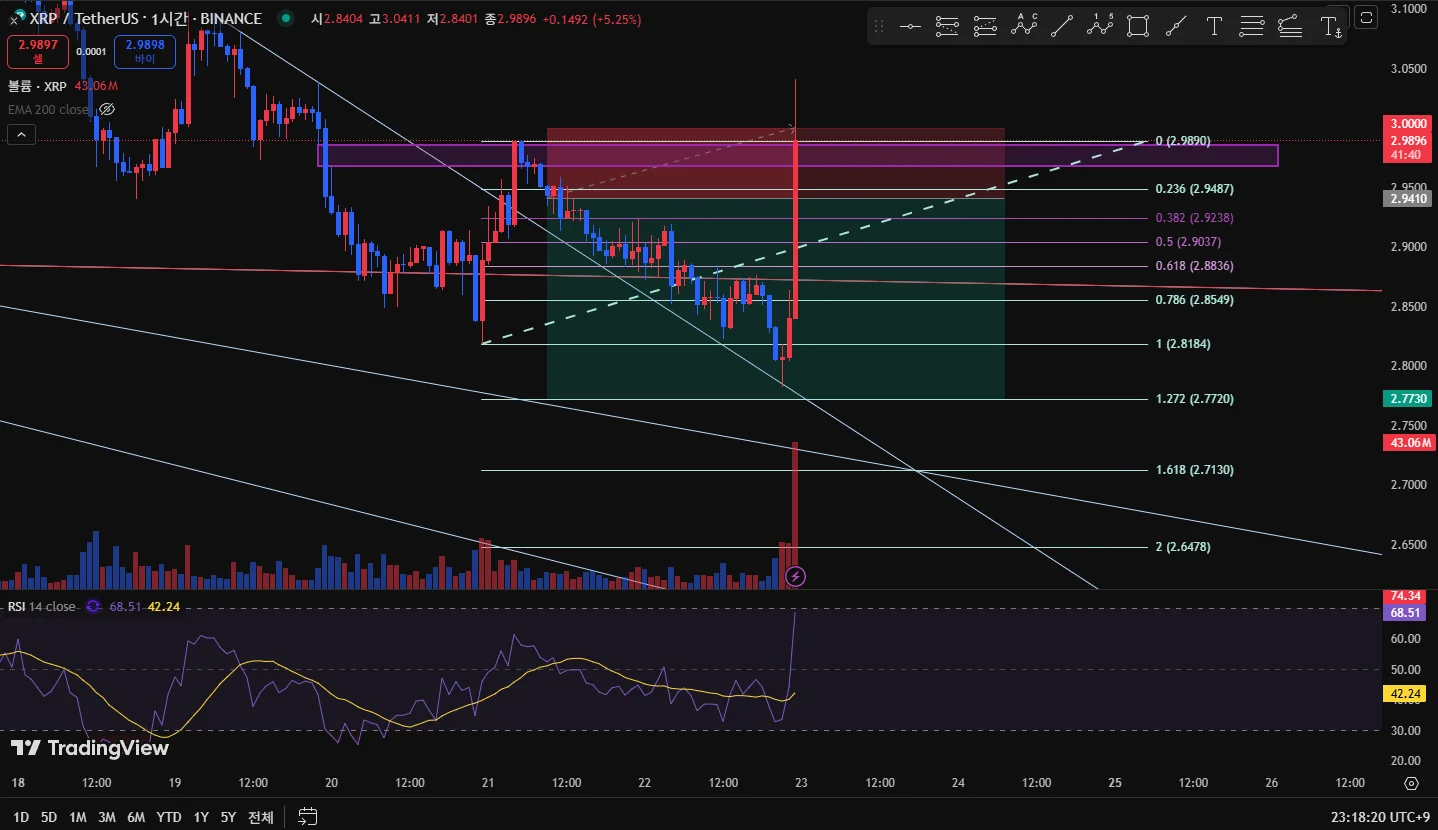
Task: Click the Fib 0.236 (2.9487) level label
Action: tap(1194, 189)
